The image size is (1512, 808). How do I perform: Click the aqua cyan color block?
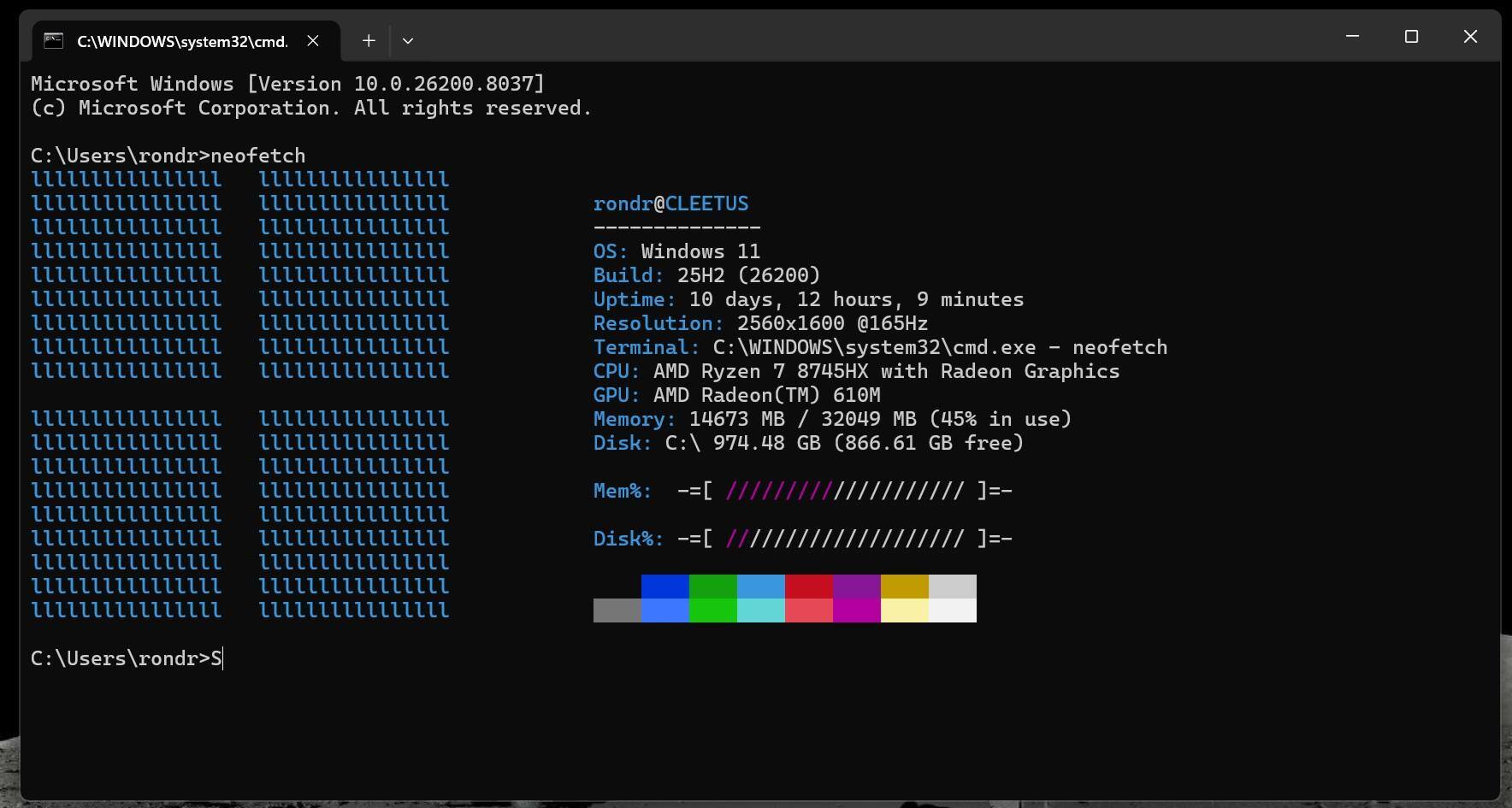760,610
